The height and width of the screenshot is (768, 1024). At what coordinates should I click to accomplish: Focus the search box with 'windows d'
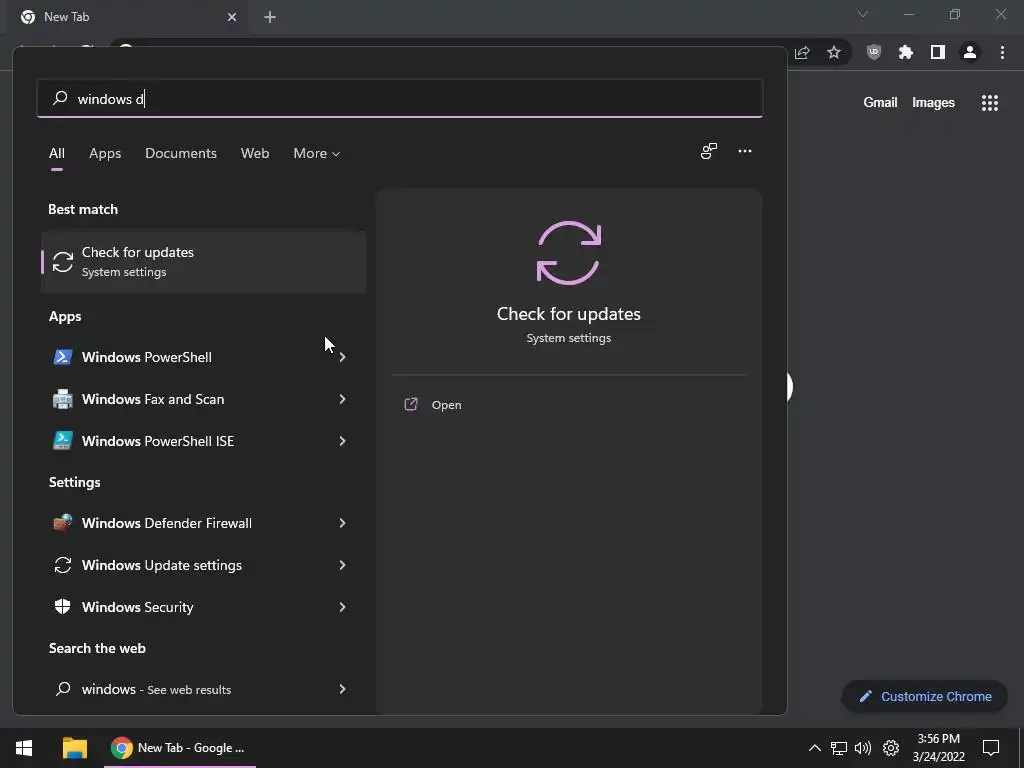[x=400, y=99]
